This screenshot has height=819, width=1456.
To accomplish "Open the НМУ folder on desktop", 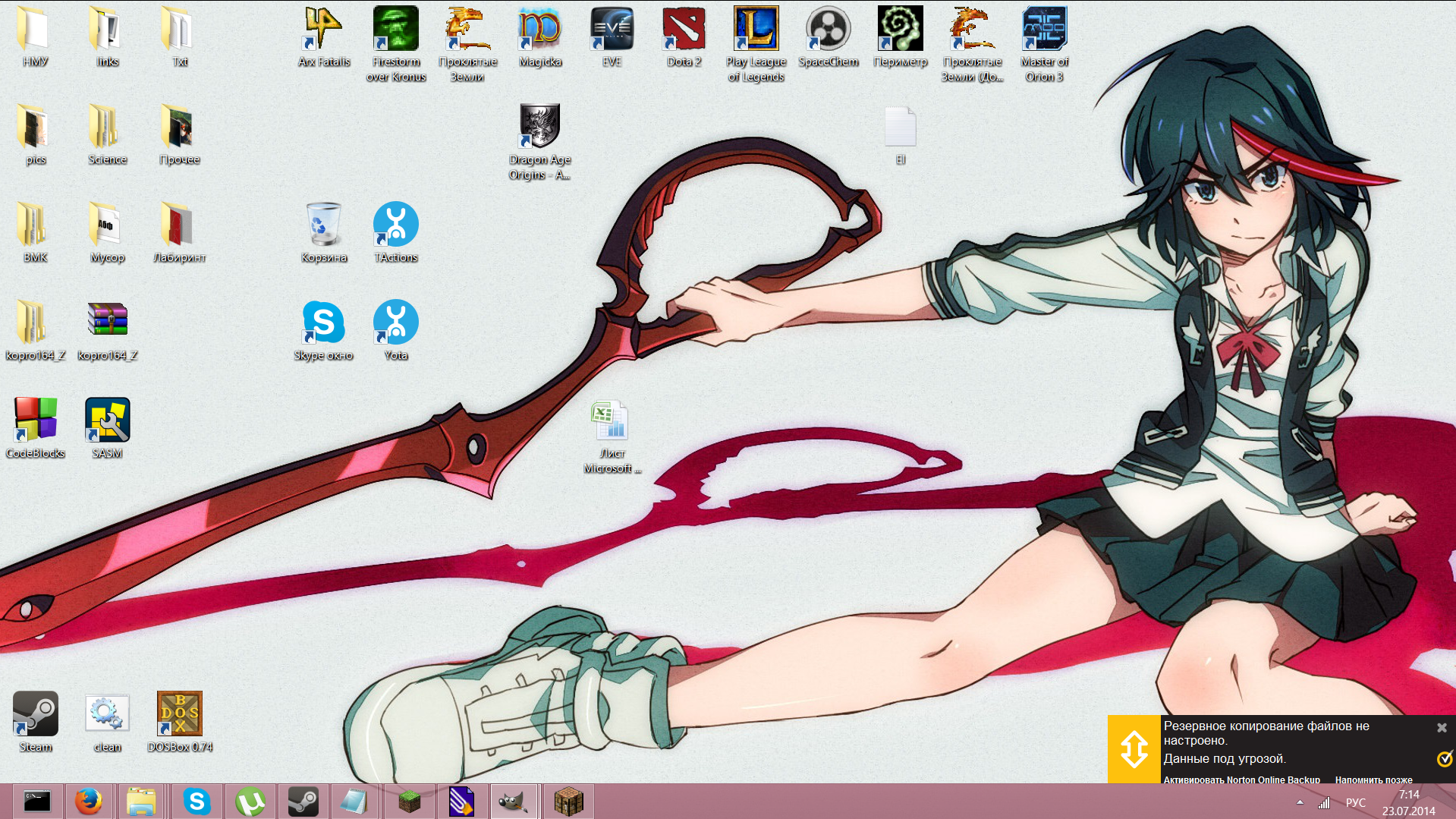I will pos(35,36).
